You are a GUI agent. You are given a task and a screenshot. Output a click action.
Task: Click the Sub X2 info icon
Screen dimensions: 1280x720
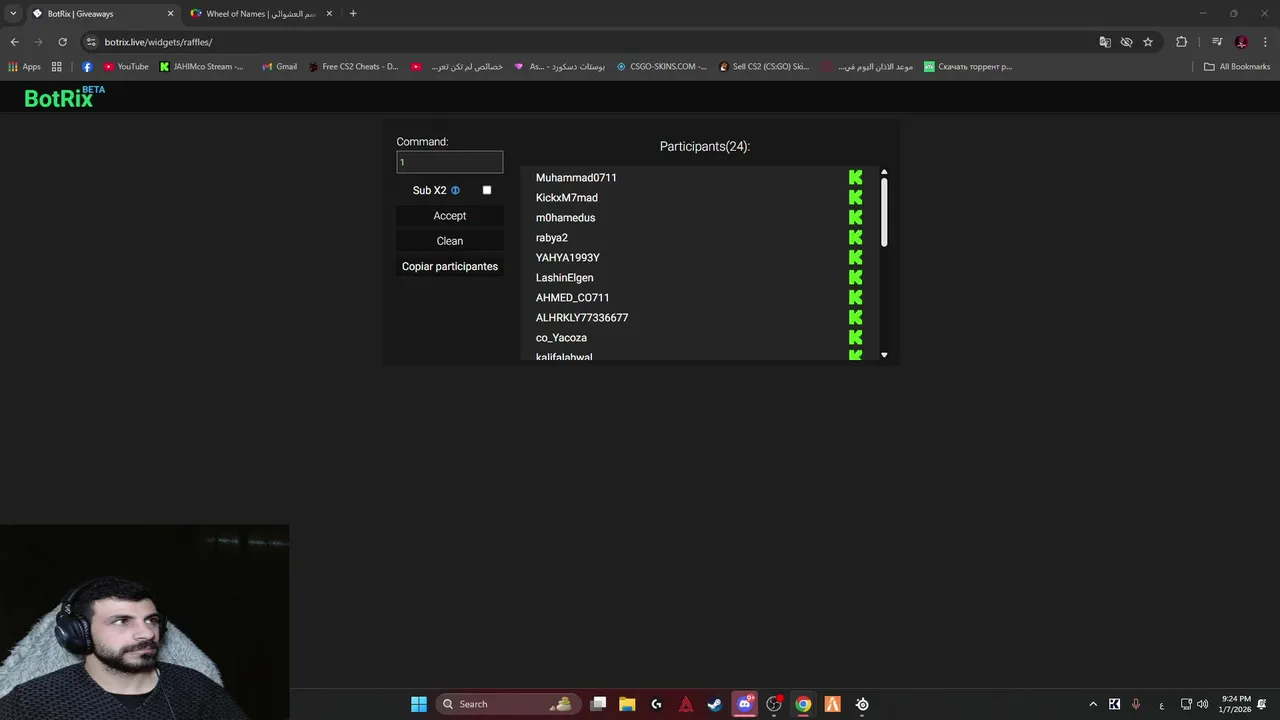[x=455, y=190]
